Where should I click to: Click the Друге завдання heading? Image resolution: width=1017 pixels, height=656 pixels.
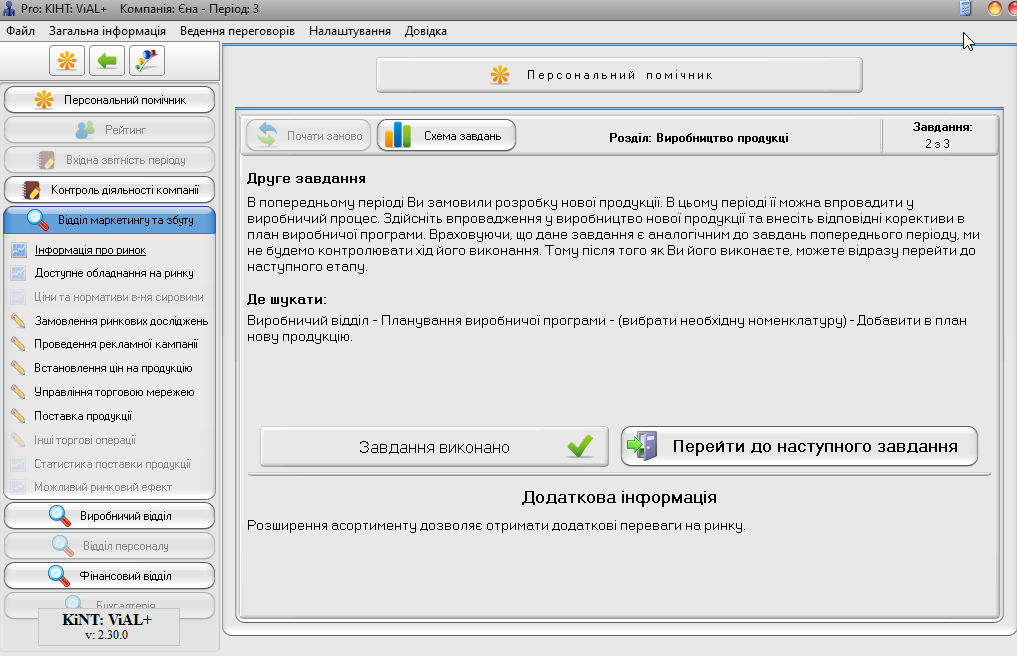click(x=306, y=178)
